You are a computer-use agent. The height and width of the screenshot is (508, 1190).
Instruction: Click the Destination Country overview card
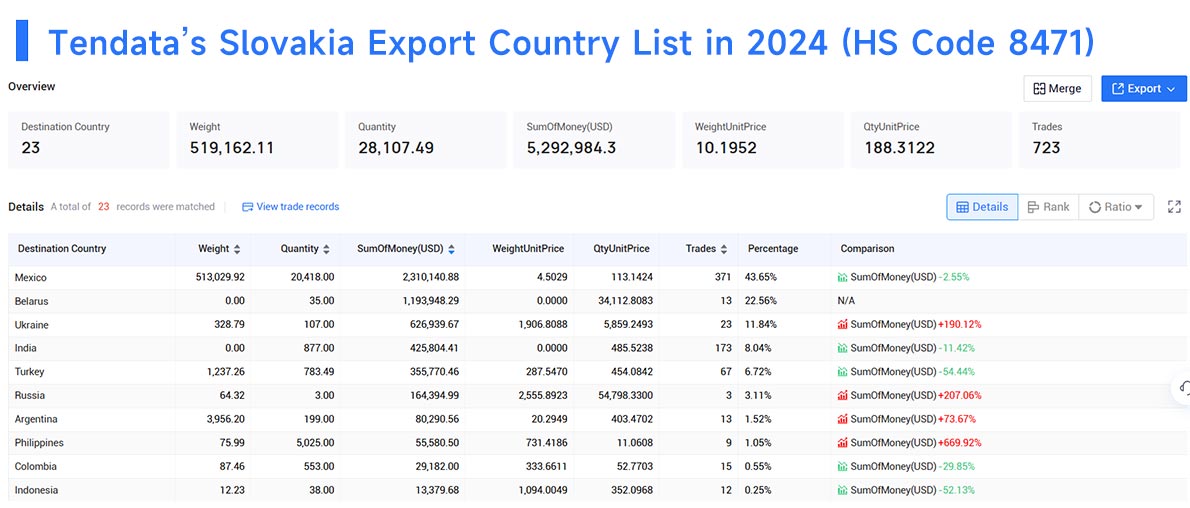89,140
